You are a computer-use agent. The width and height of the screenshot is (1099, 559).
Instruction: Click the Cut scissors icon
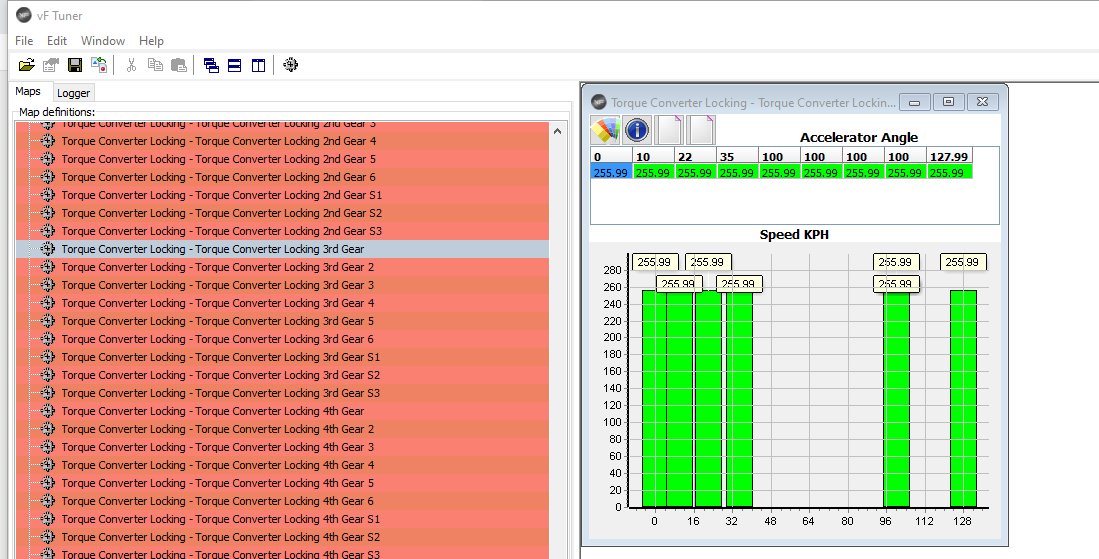coord(131,65)
